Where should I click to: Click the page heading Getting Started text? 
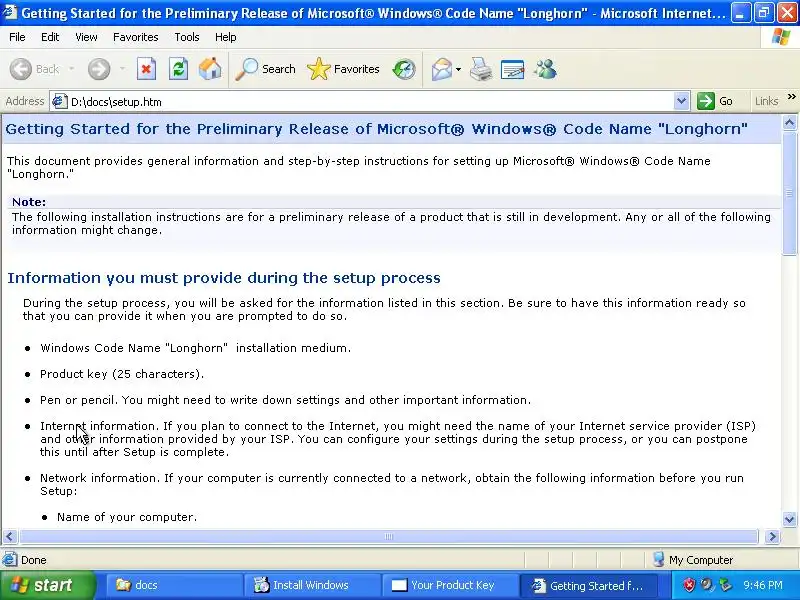click(x=377, y=129)
